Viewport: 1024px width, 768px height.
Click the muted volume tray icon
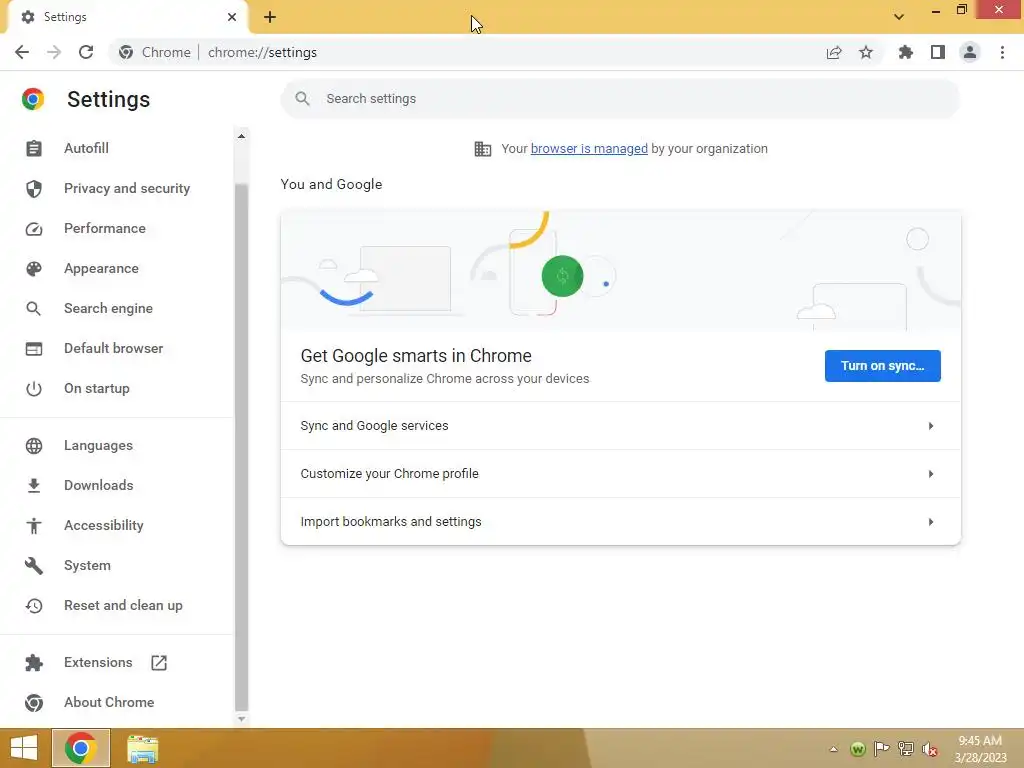point(929,749)
